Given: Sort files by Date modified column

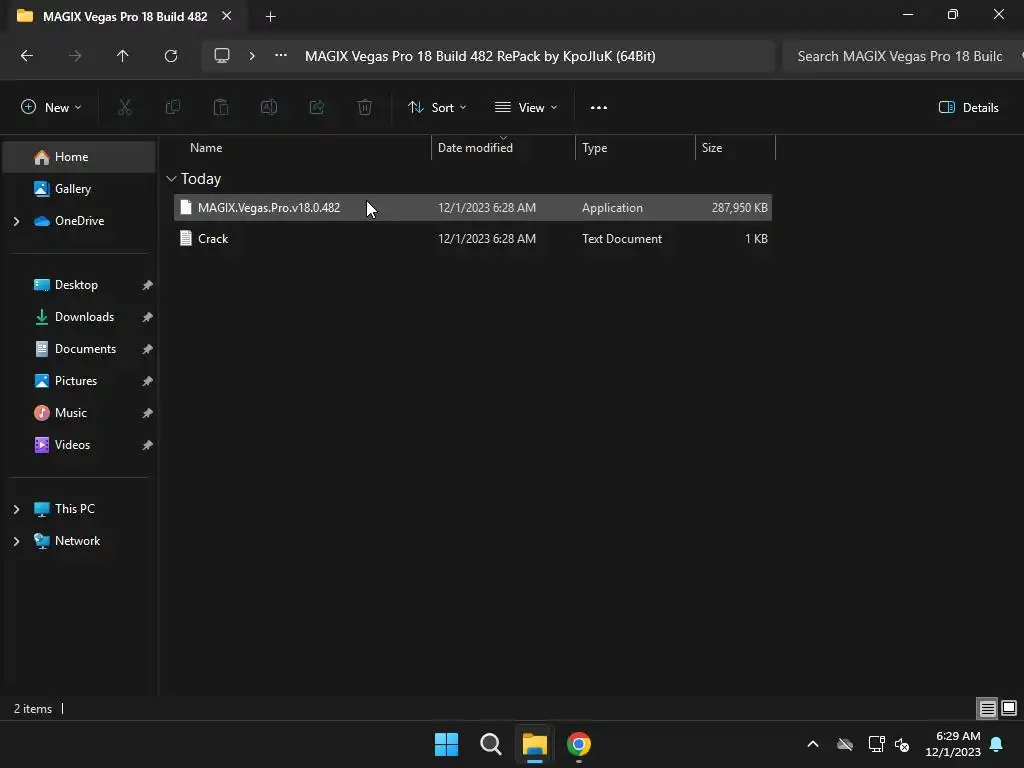Looking at the screenshot, I should pyautogui.click(x=475, y=148).
